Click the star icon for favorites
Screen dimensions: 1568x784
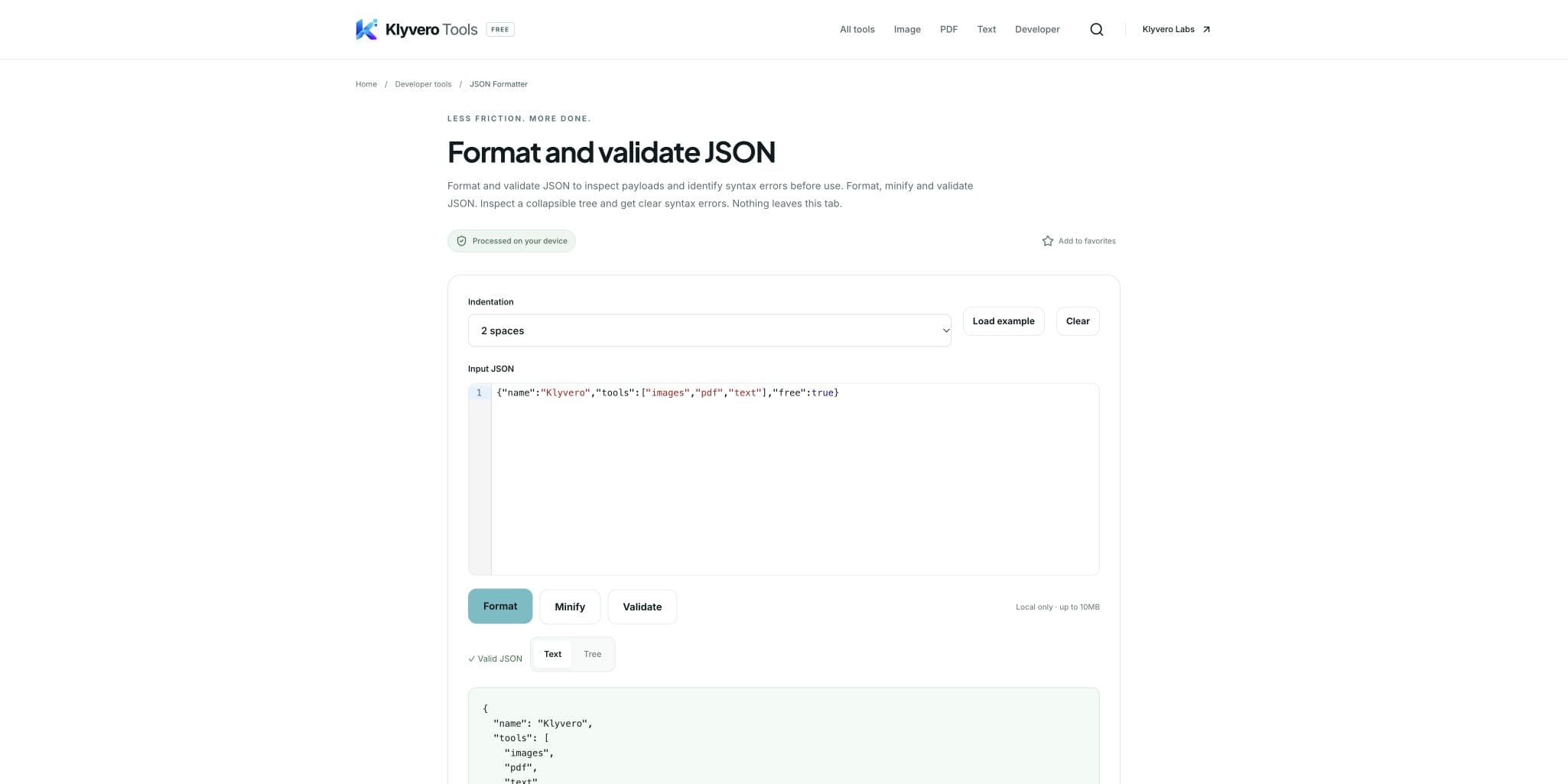[1047, 241]
